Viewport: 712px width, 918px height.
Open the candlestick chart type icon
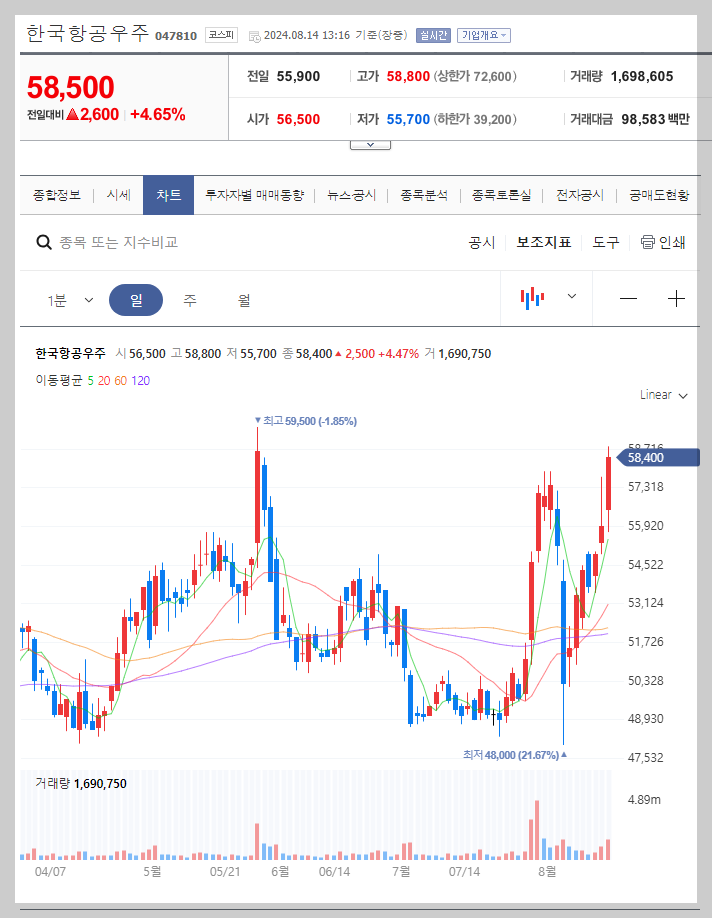(532, 298)
